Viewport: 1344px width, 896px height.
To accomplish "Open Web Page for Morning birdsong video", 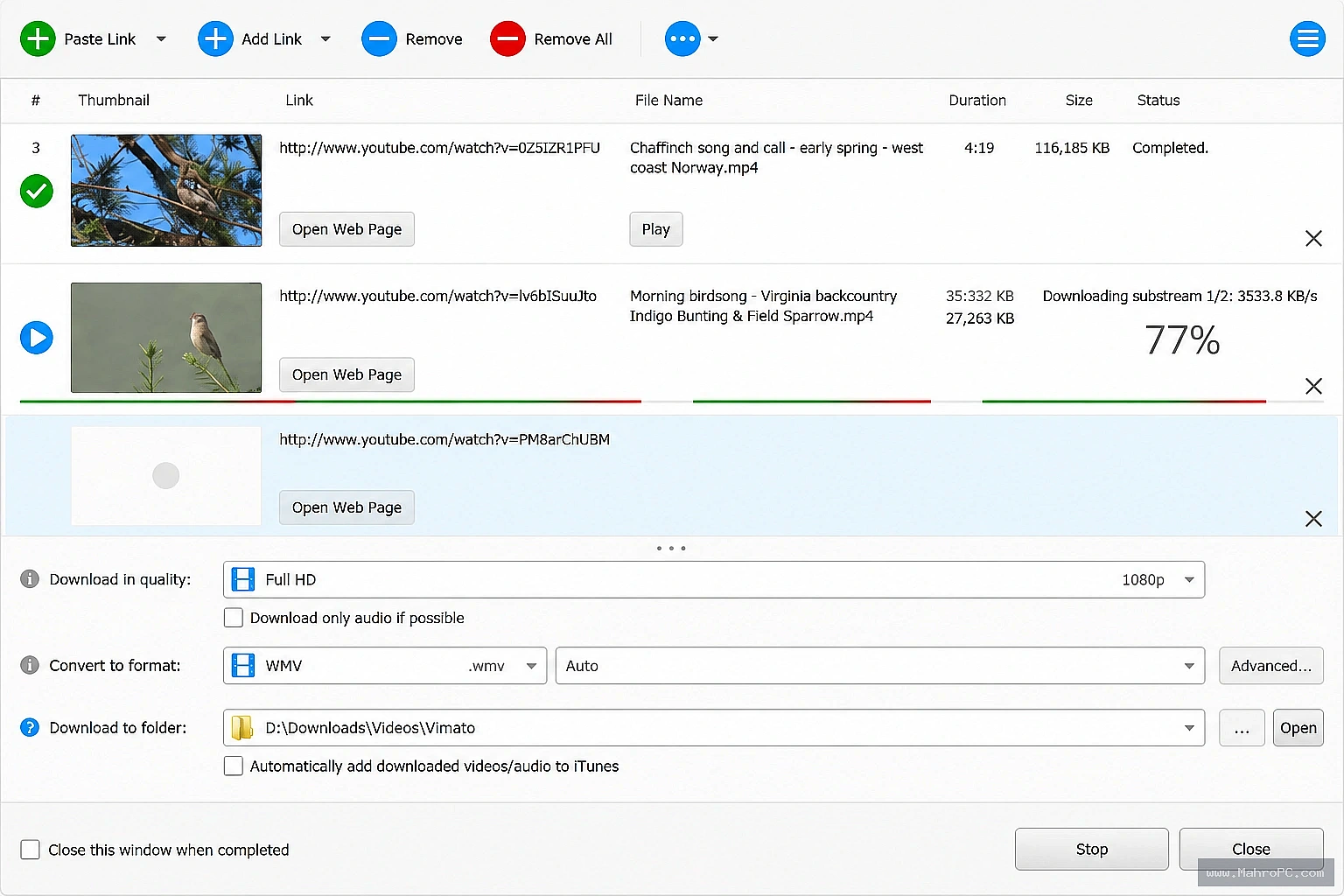I will tap(346, 374).
